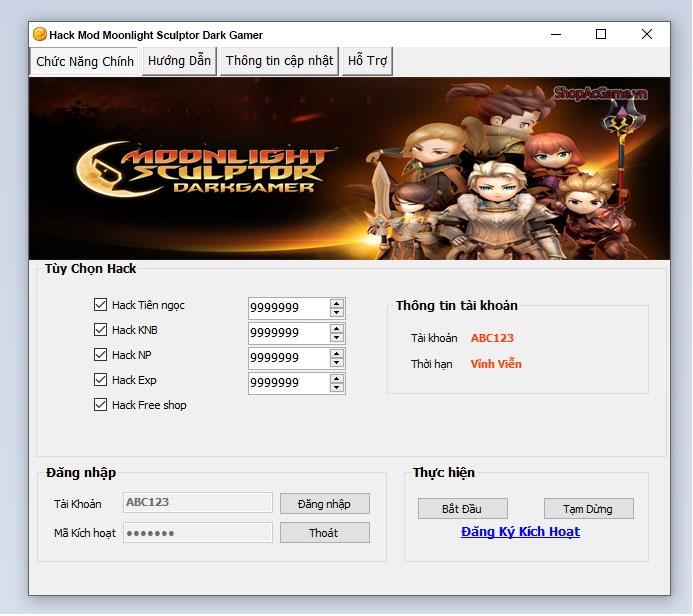Click the account name ABC123 in red

pos(492,338)
